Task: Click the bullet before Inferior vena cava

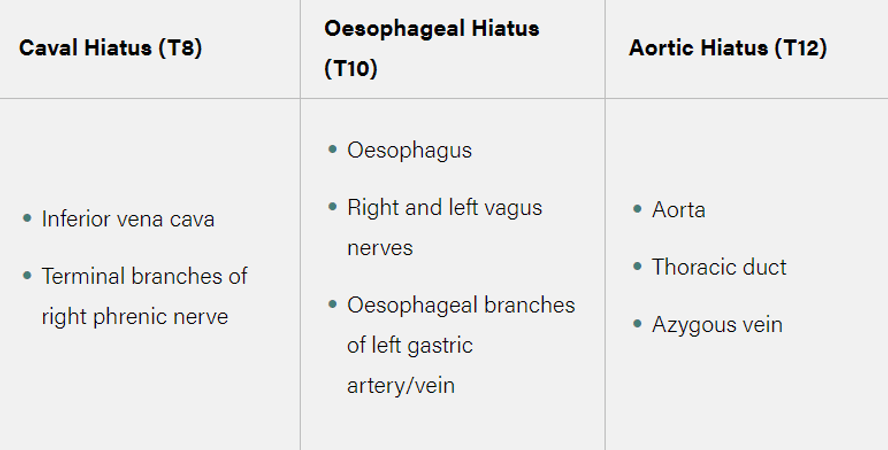Action: pyautogui.click(x=27, y=218)
